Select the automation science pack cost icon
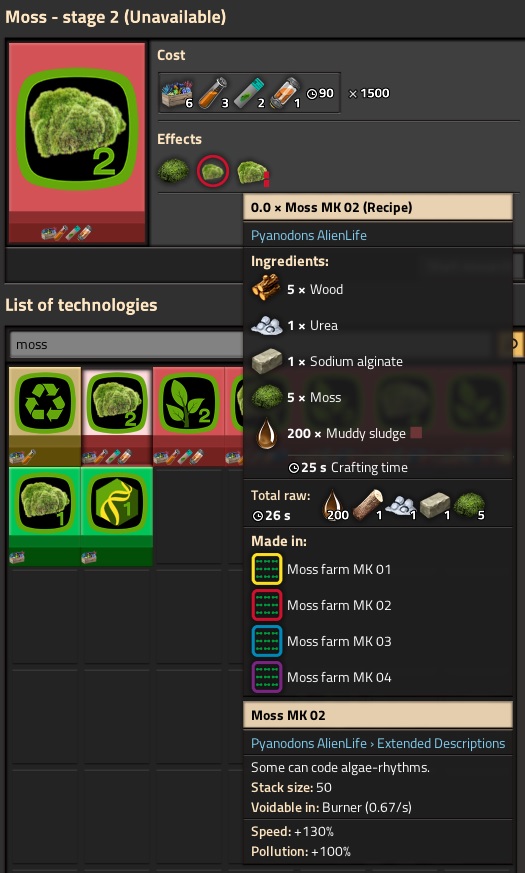Screen dimensions: 525x873 coord(177,93)
